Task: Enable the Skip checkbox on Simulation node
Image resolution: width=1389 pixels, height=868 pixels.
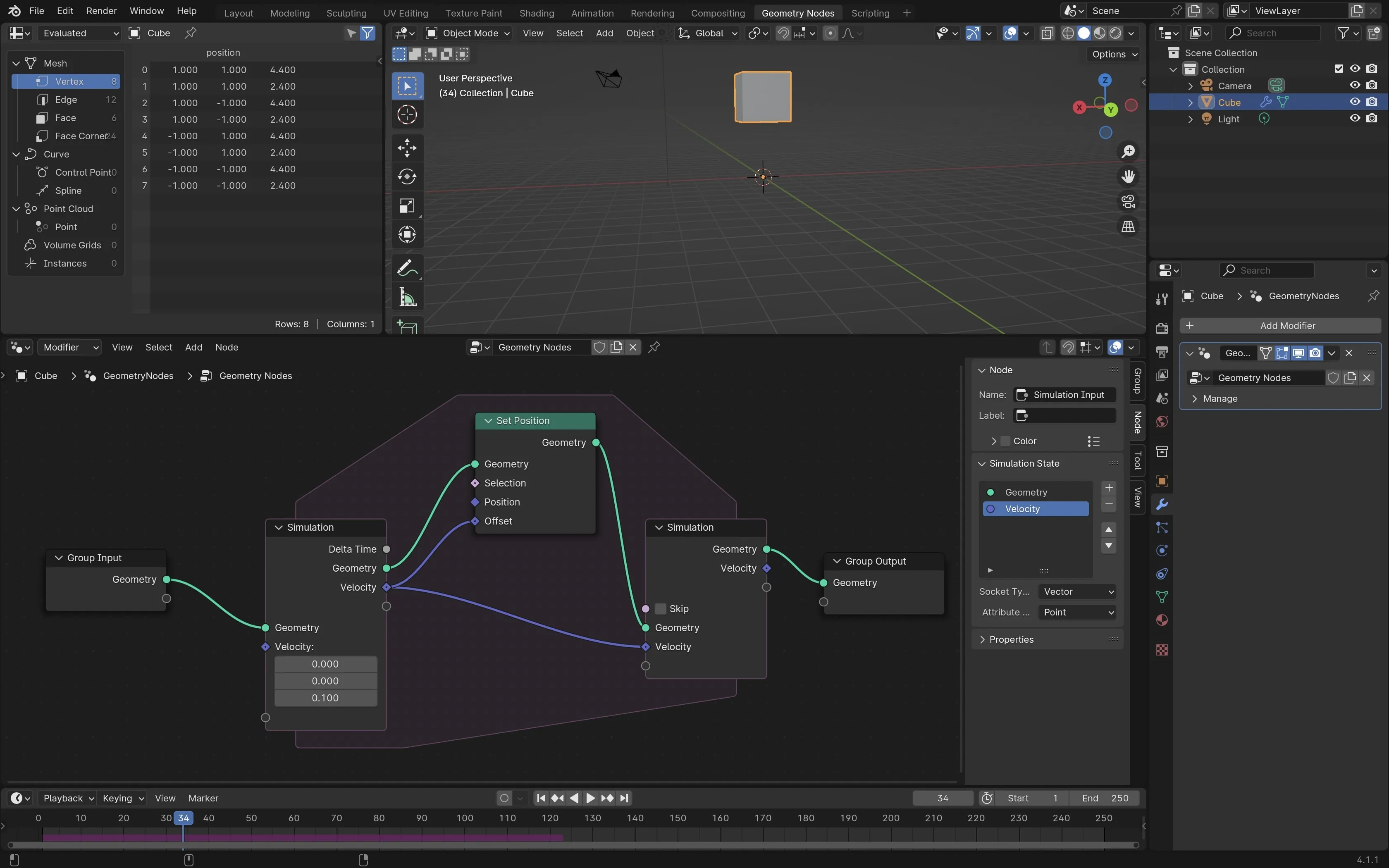Action: 661,608
